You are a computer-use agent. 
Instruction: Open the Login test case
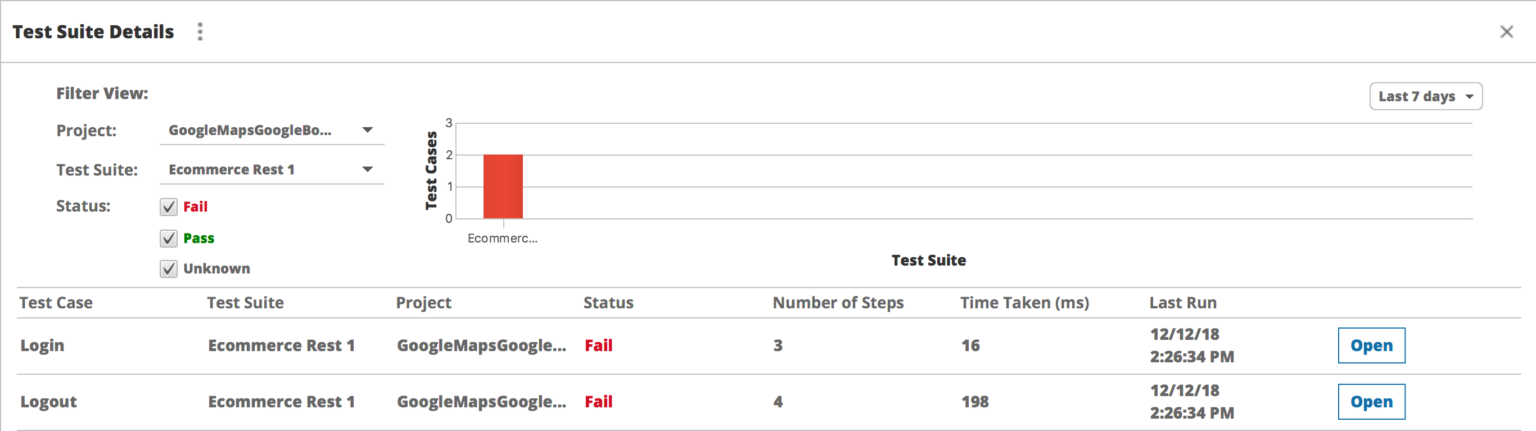click(x=1371, y=346)
